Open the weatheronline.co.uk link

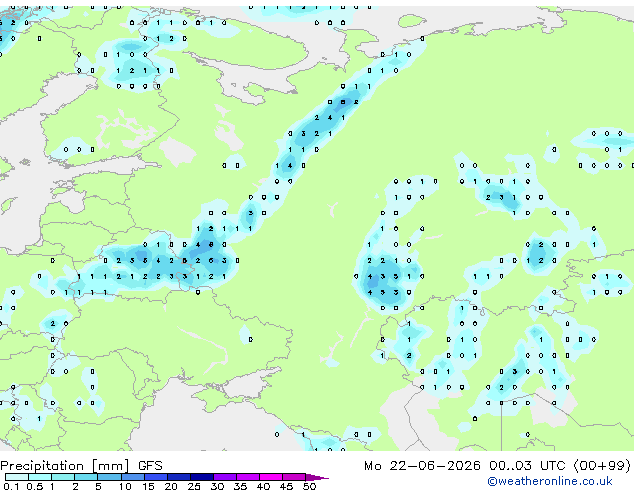point(550,481)
